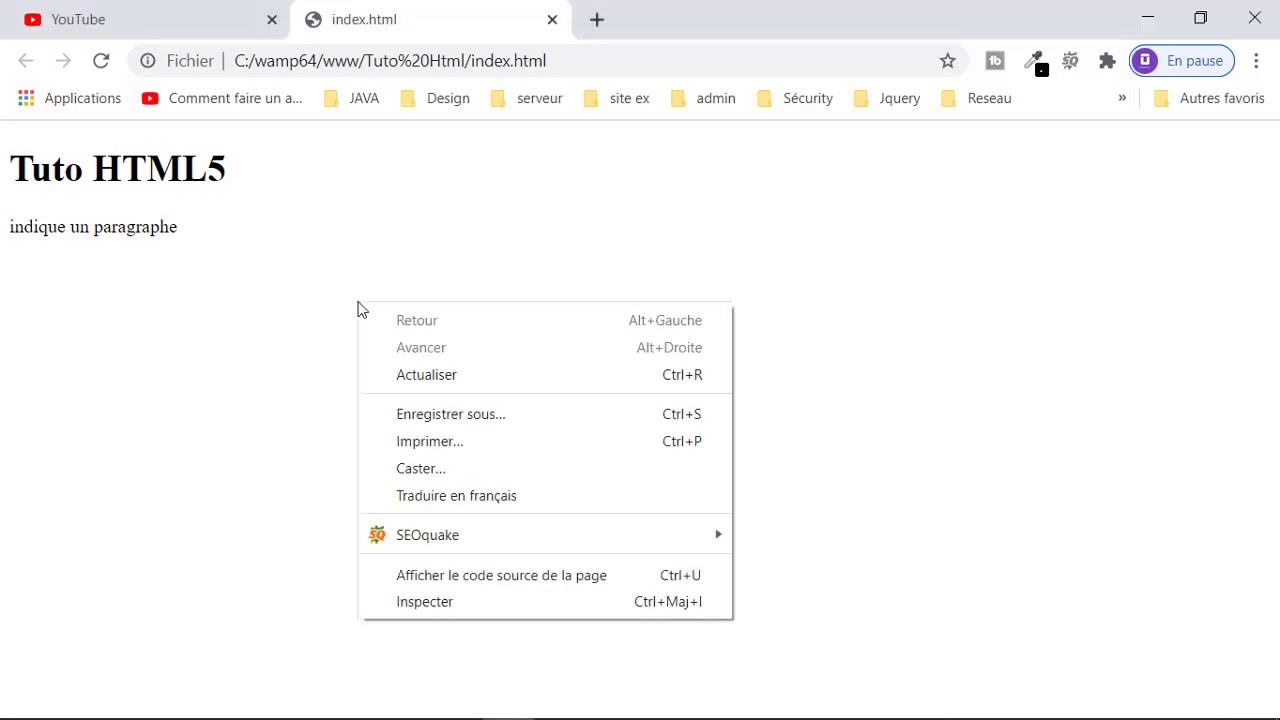This screenshot has width=1280, height=720.
Task: Bookmark this page with the star icon
Action: point(948,61)
